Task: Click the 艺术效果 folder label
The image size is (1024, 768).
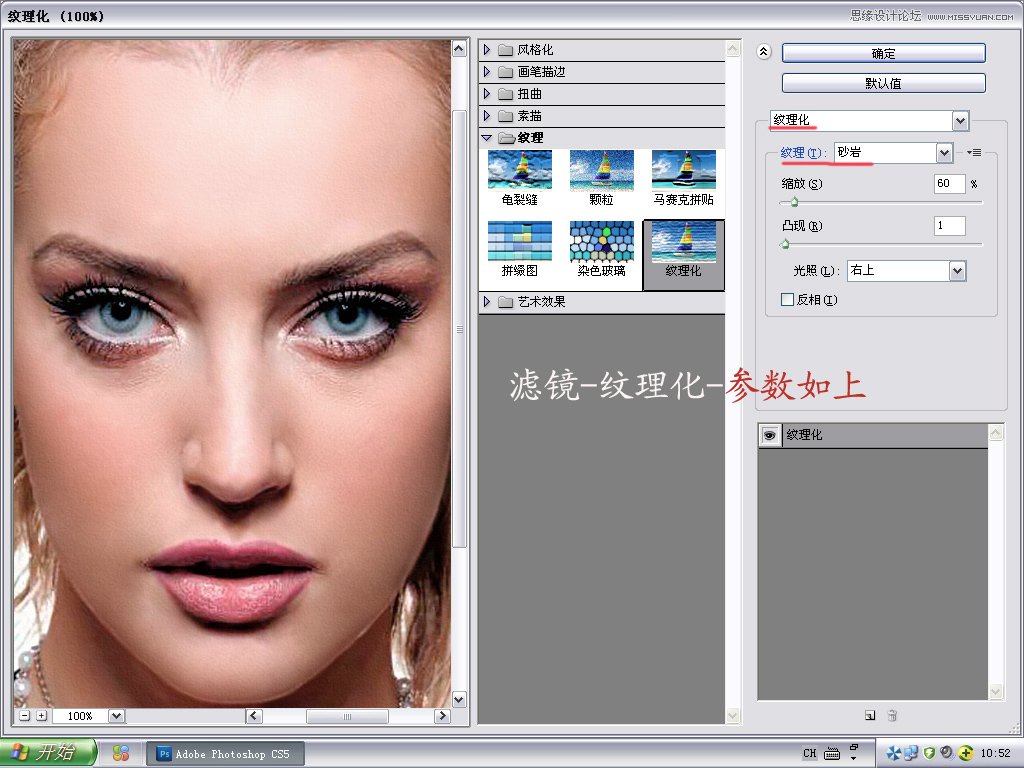Action: 541,302
